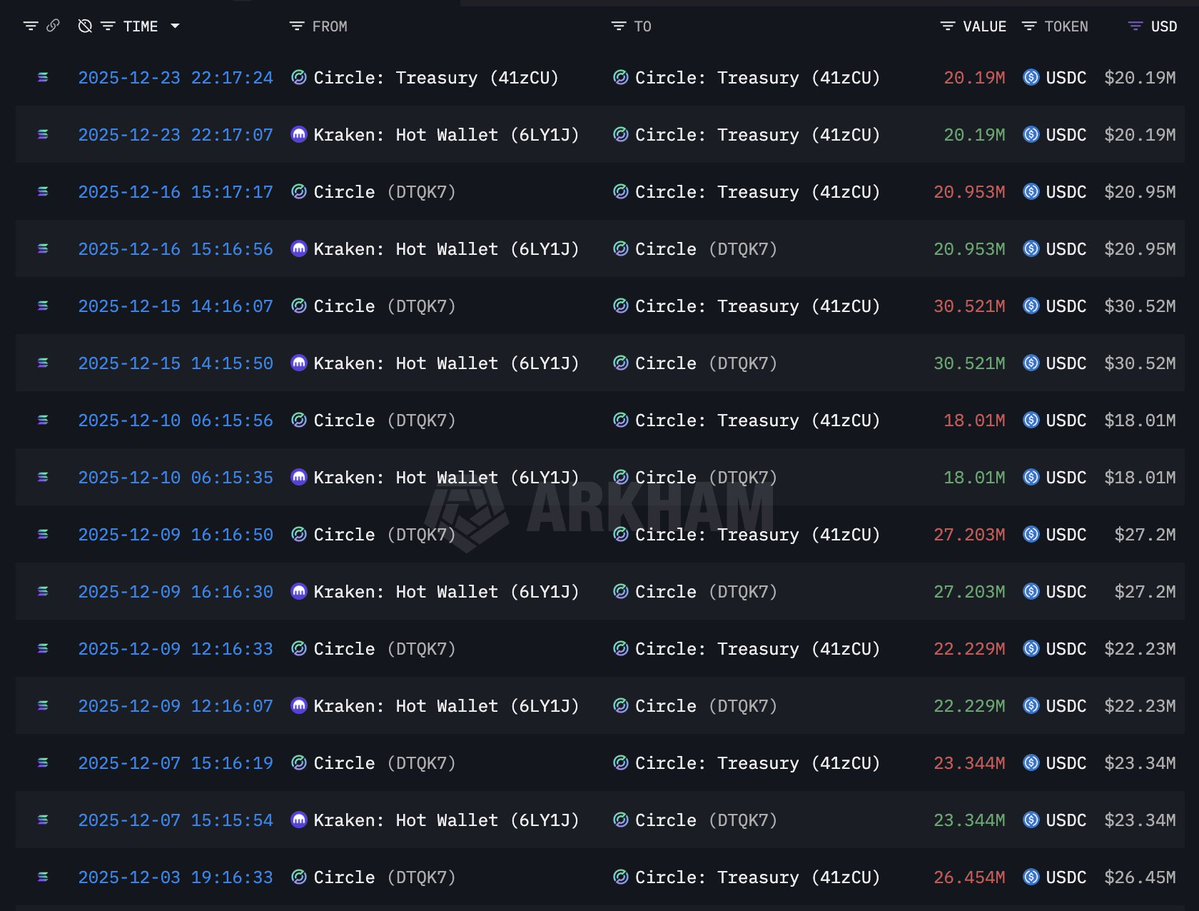Click Circle logo in first row FROM column
1199x911 pixels.
299,77
